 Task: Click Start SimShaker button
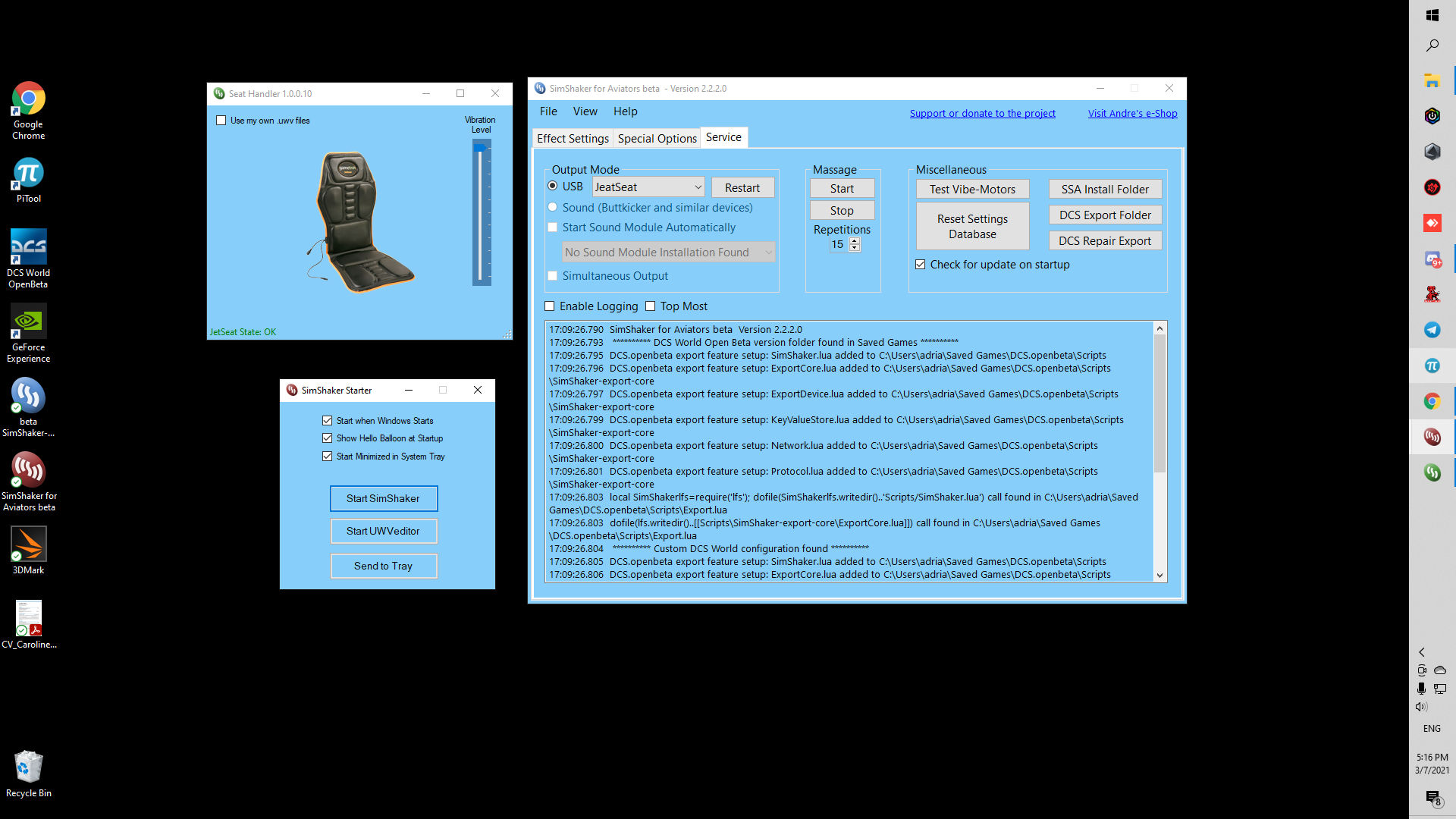pos(384,498)
